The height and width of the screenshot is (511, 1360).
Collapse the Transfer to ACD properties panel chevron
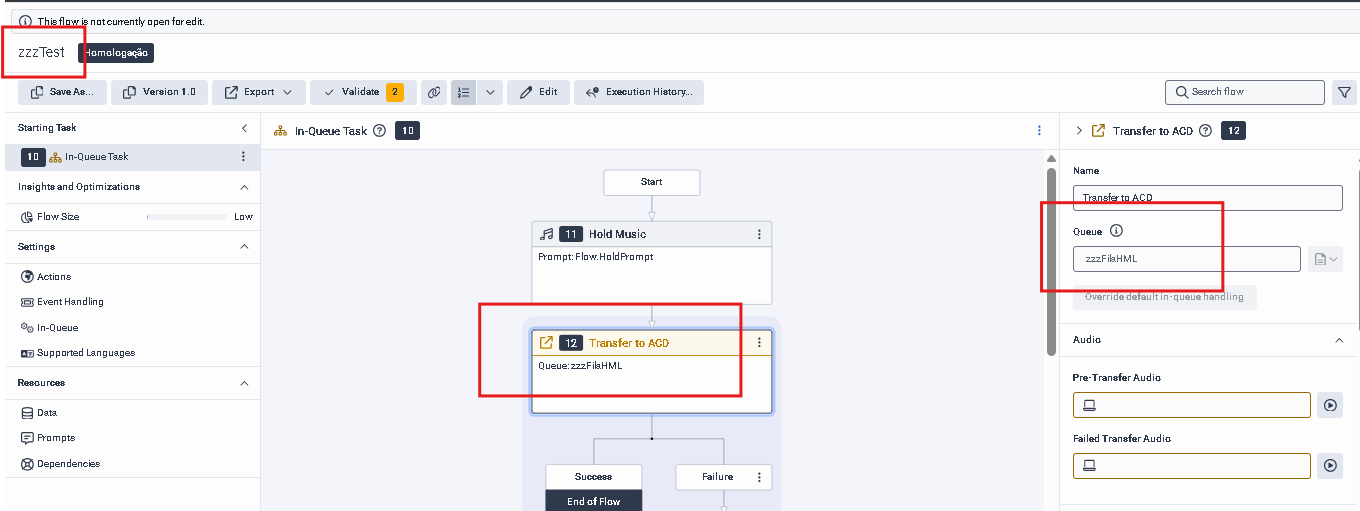pyautogui.click(x=1079, y=131)
